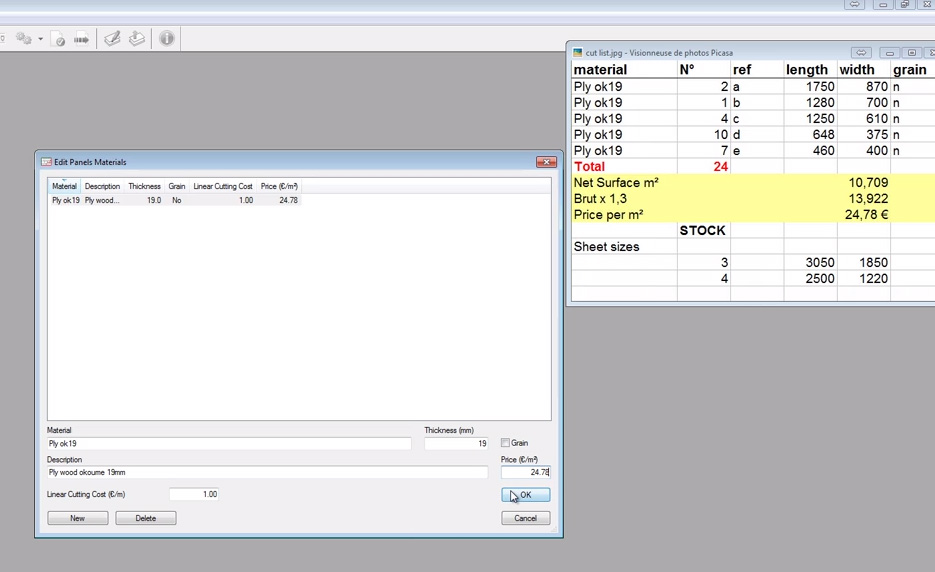Click the 'Brut x 1,3' label
Viewport: 935px width, 572px height.
coord(600,199)
